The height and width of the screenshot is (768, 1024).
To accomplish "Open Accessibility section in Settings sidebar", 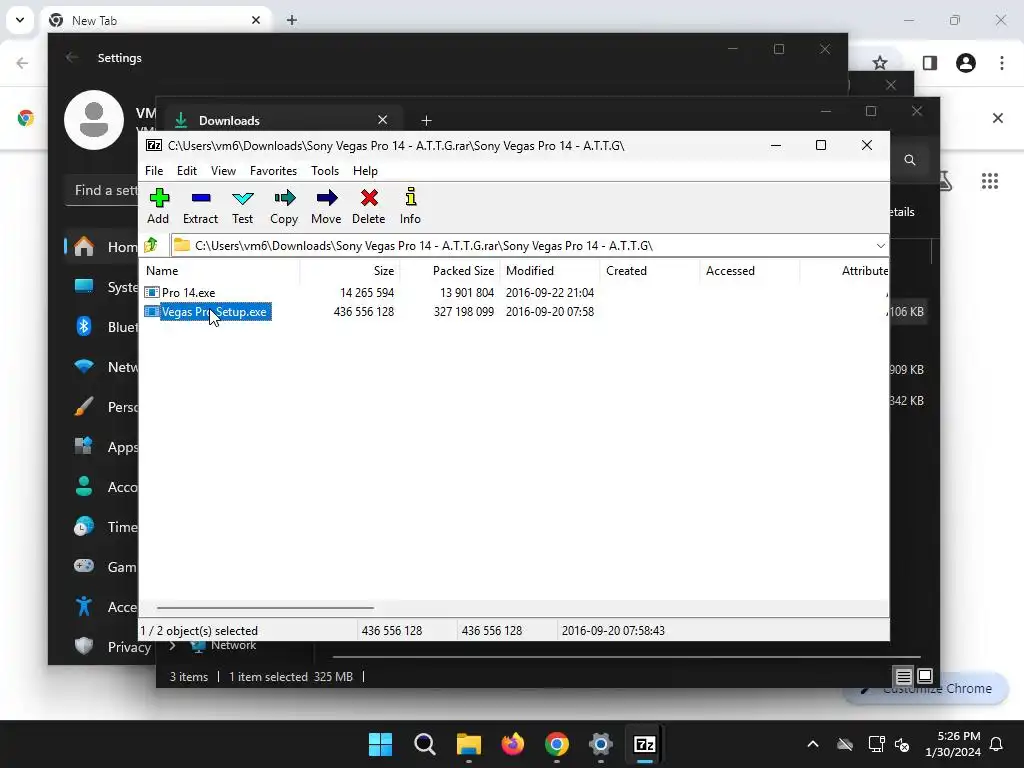I will tap(104, 607).
